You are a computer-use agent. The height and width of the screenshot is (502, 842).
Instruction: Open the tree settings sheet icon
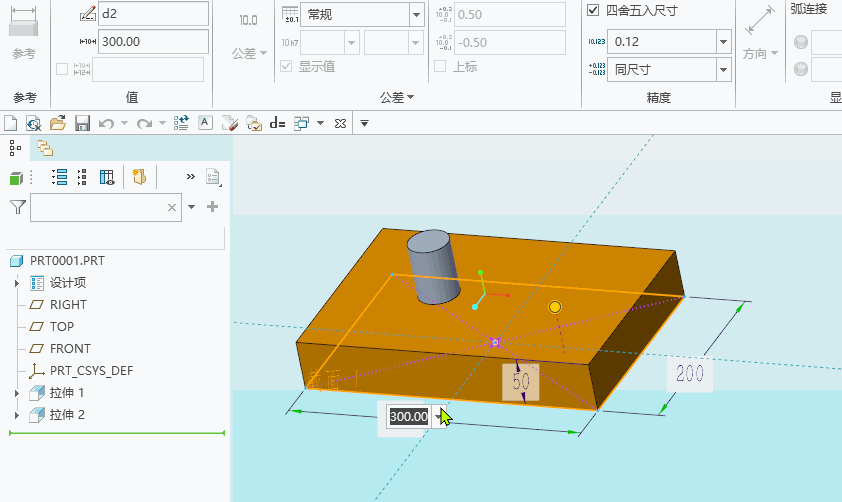click(x=213, y=177)
